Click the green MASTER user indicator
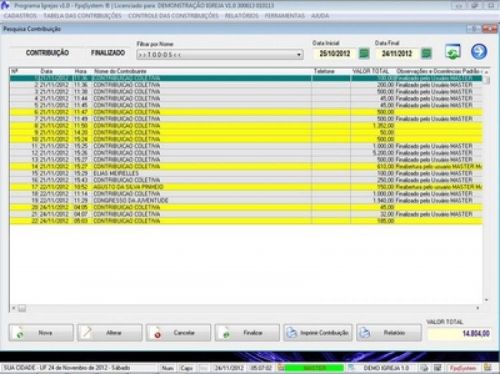Viewport: 500px width, 374px height. tap(314, 368)
